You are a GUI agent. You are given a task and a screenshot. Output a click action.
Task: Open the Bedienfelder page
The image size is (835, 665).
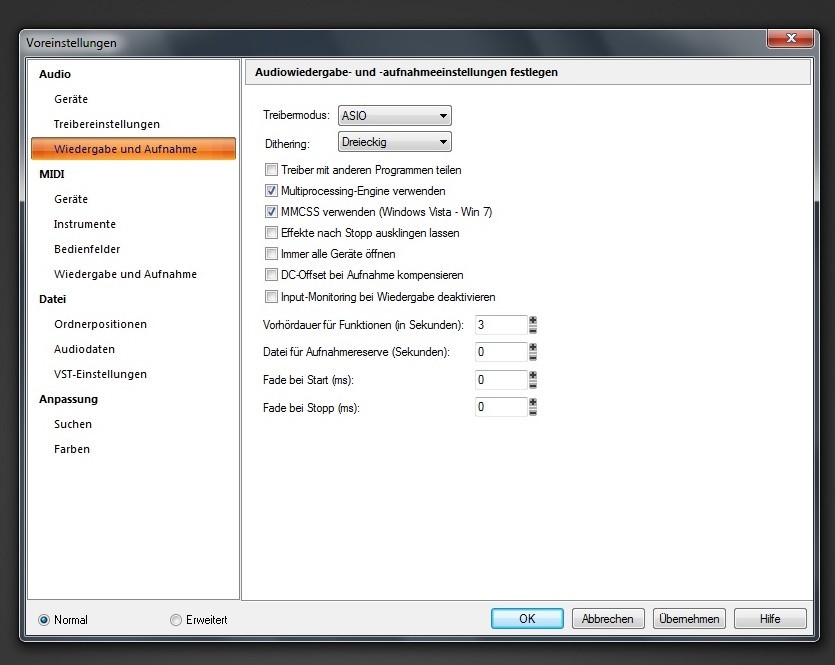click(x=87, y=249)
